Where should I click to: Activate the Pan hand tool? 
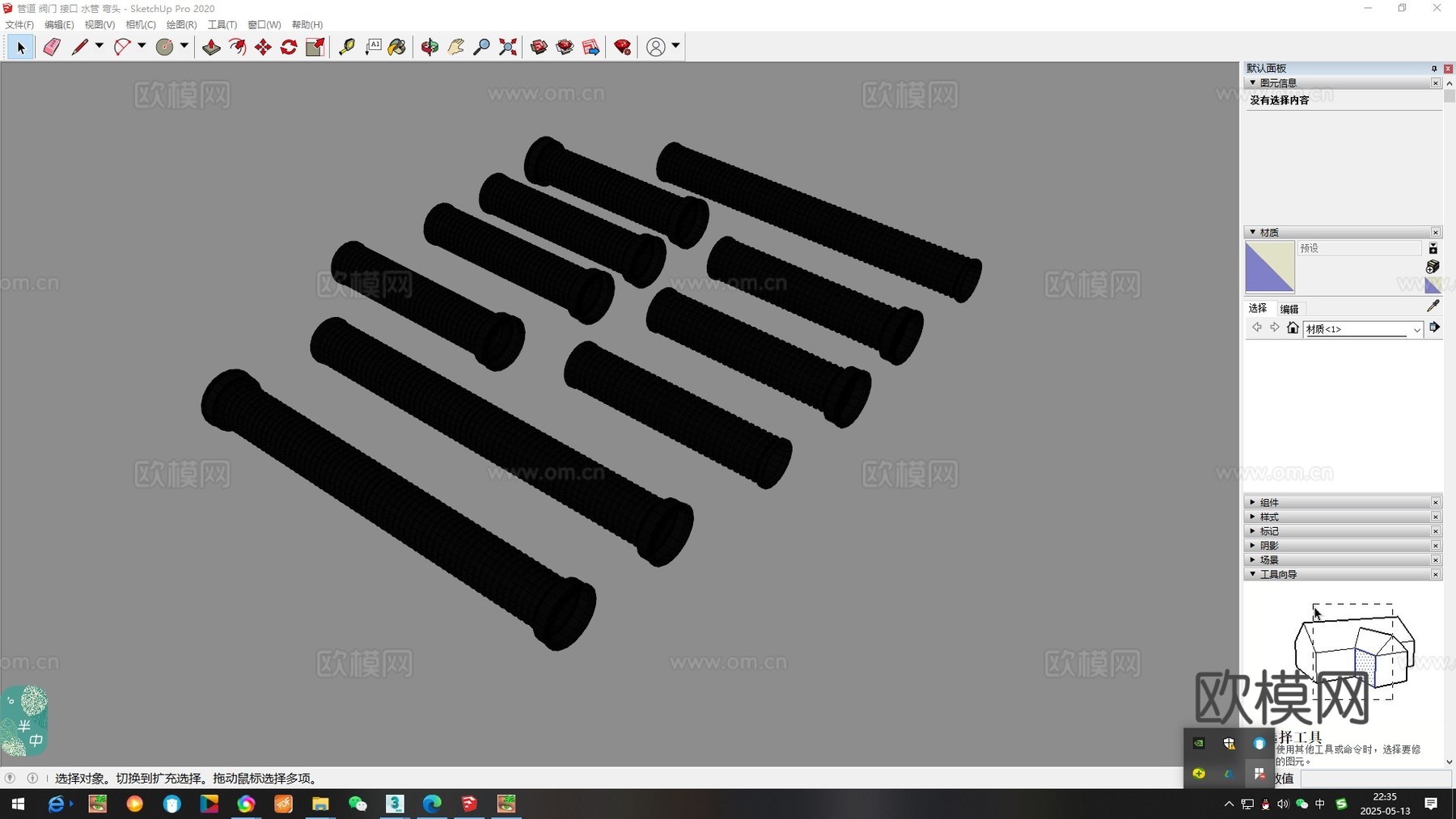pos(456,48)
